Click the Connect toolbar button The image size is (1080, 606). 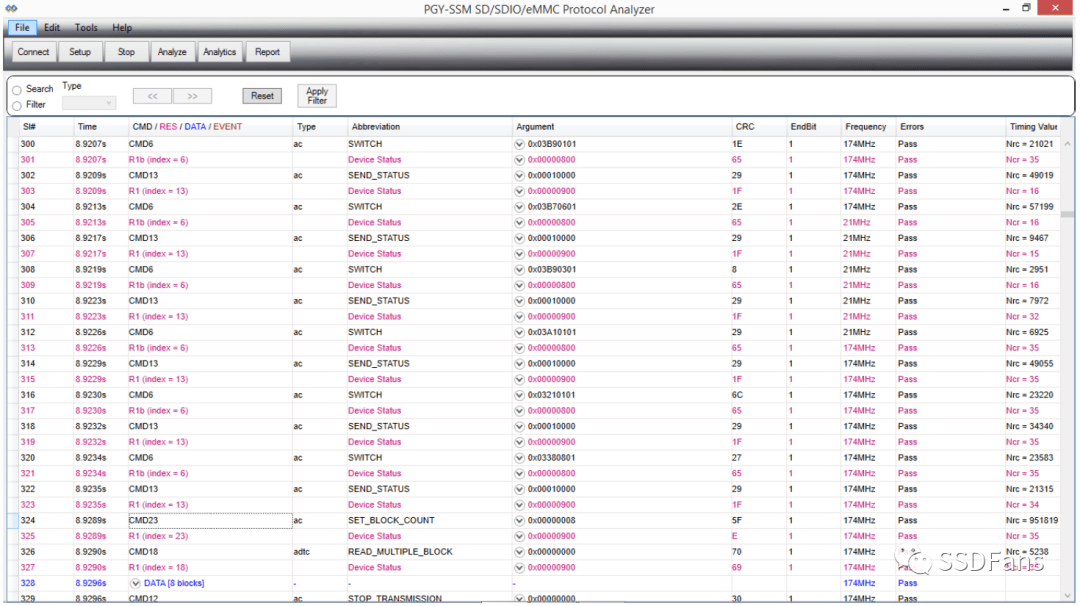pyautogui.click(x=33, y=52)
